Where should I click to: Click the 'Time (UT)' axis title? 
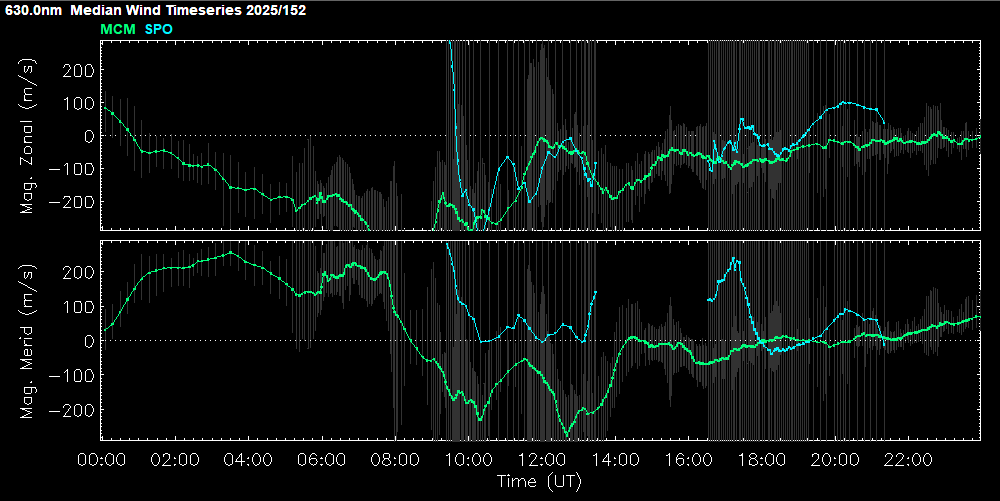pyautogui.click(x=540, y=481)
